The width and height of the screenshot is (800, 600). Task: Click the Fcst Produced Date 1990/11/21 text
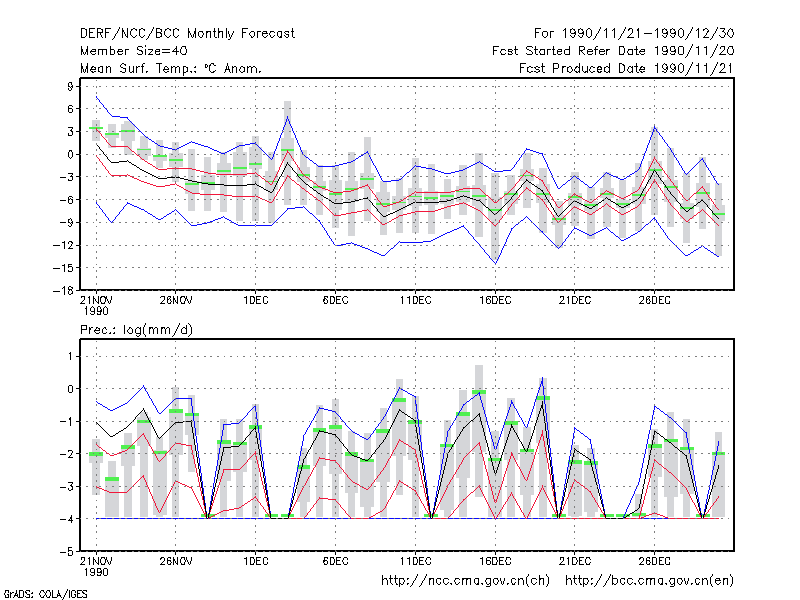[626, 68]
